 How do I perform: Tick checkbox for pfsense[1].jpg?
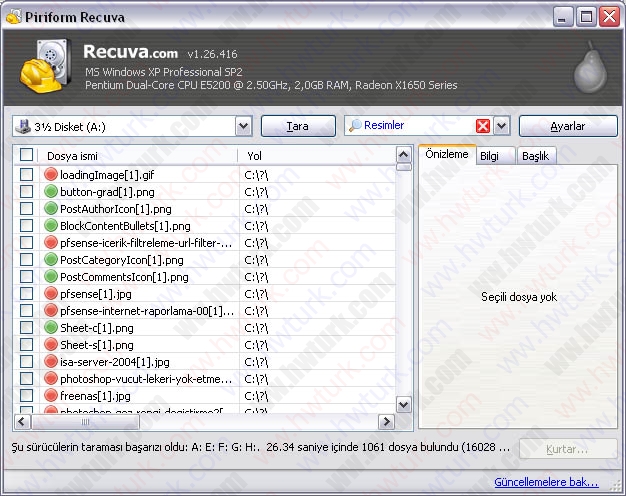click(26, 294)
